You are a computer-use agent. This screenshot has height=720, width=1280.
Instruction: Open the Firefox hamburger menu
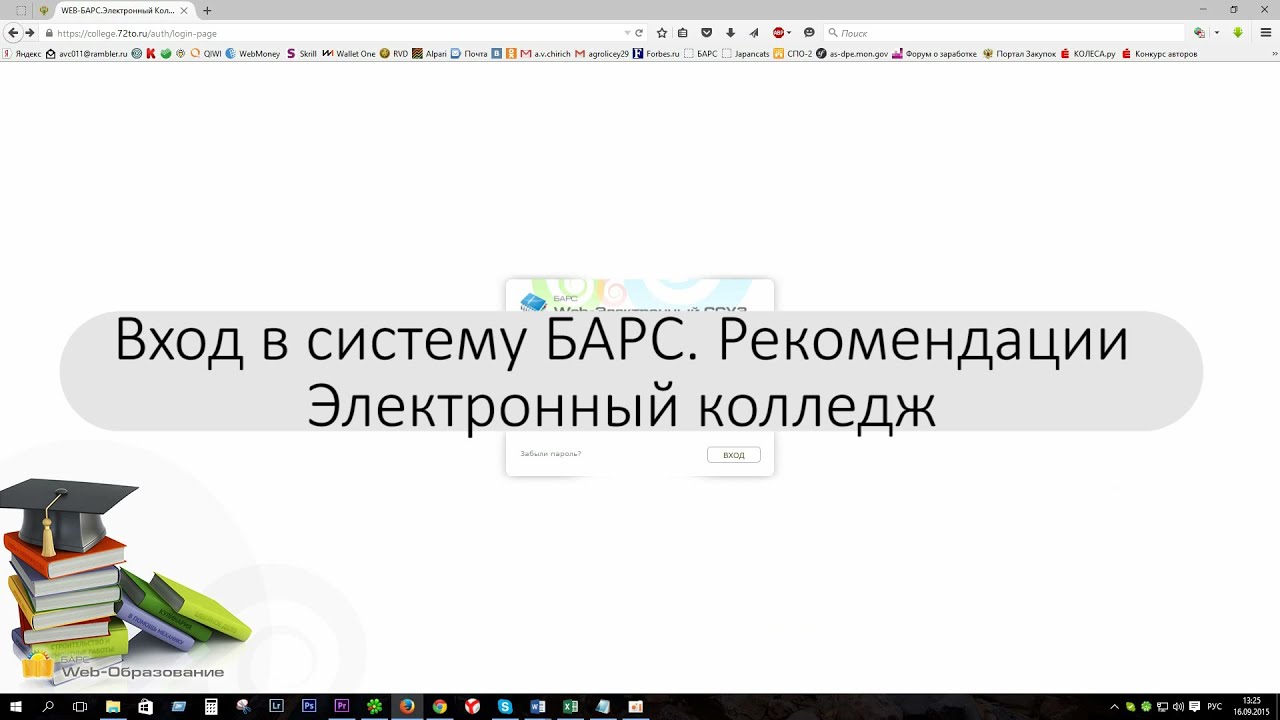[x=1265, y=33]
